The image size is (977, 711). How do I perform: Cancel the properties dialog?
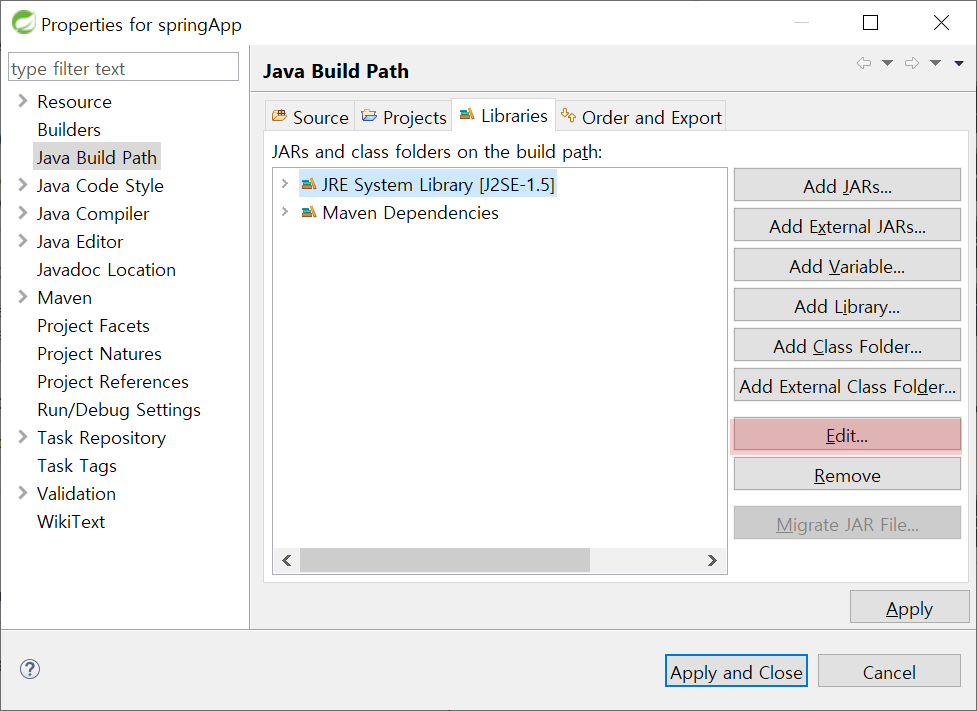tap(889, 671)
